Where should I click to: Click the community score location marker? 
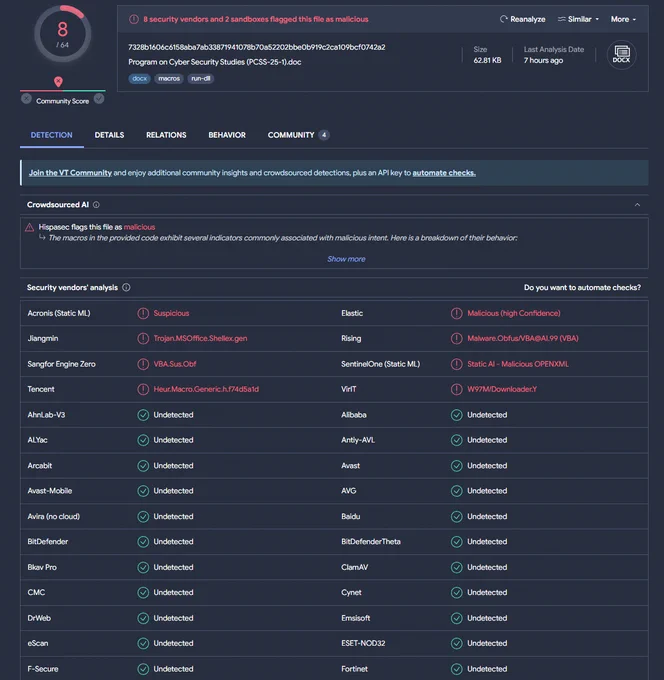pos(58,82)
